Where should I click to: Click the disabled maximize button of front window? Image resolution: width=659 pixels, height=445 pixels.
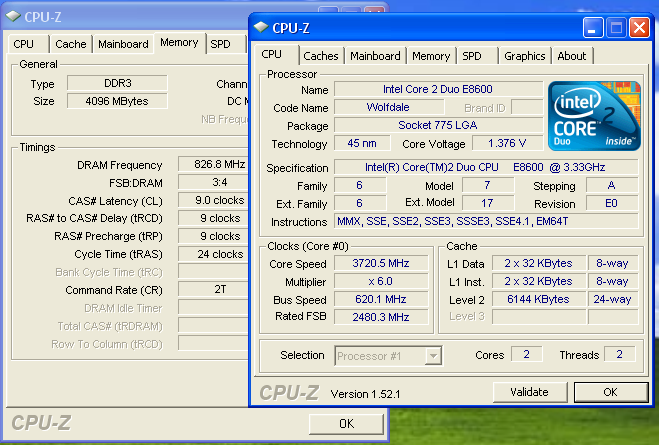pos(616,28)
